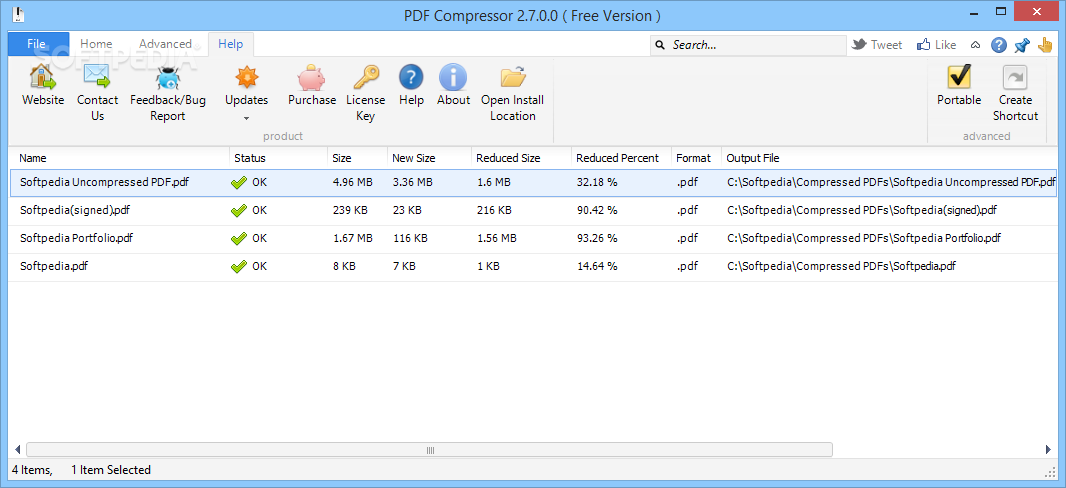
Task: Click the Create Shortcut icon
Action: (1015, 77)
